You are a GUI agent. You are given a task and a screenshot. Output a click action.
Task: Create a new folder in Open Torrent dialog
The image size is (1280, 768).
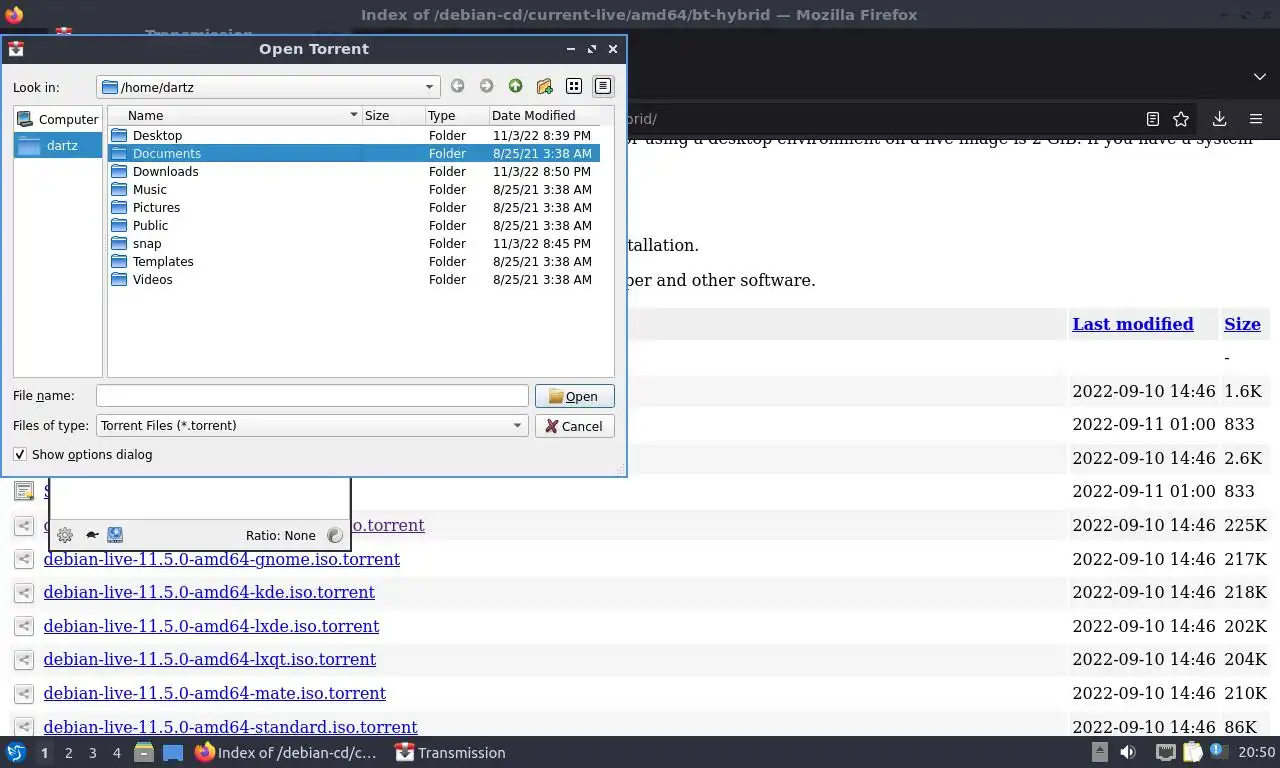click(x=544, y=87)
